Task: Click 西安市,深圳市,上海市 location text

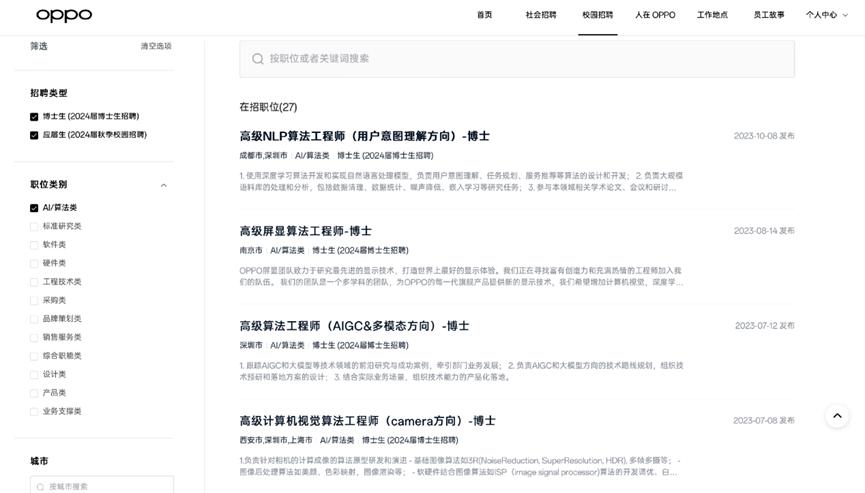Action: [276, 440]
